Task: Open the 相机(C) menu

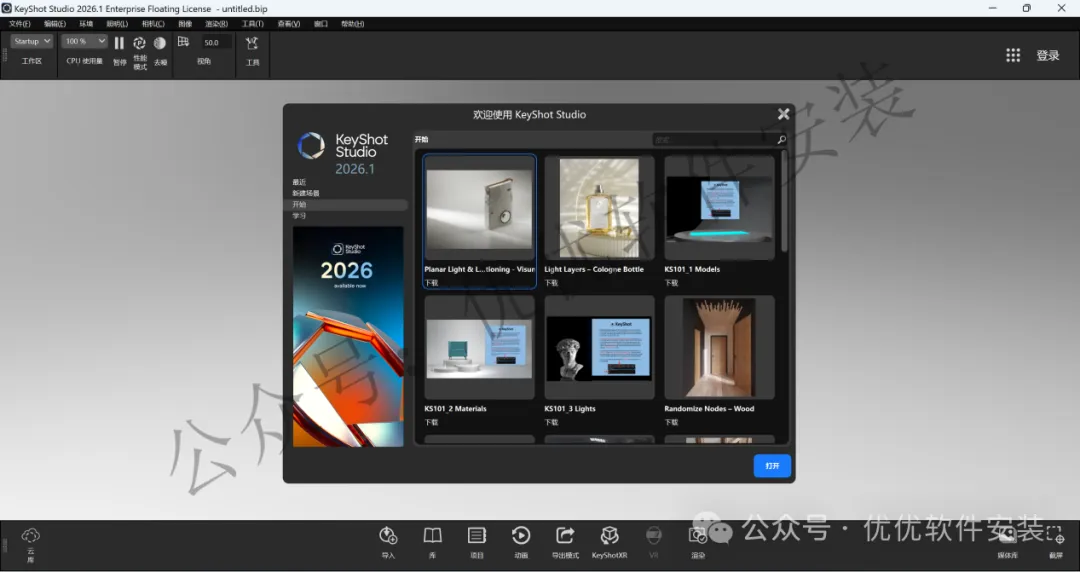Action: pos(153,23)
